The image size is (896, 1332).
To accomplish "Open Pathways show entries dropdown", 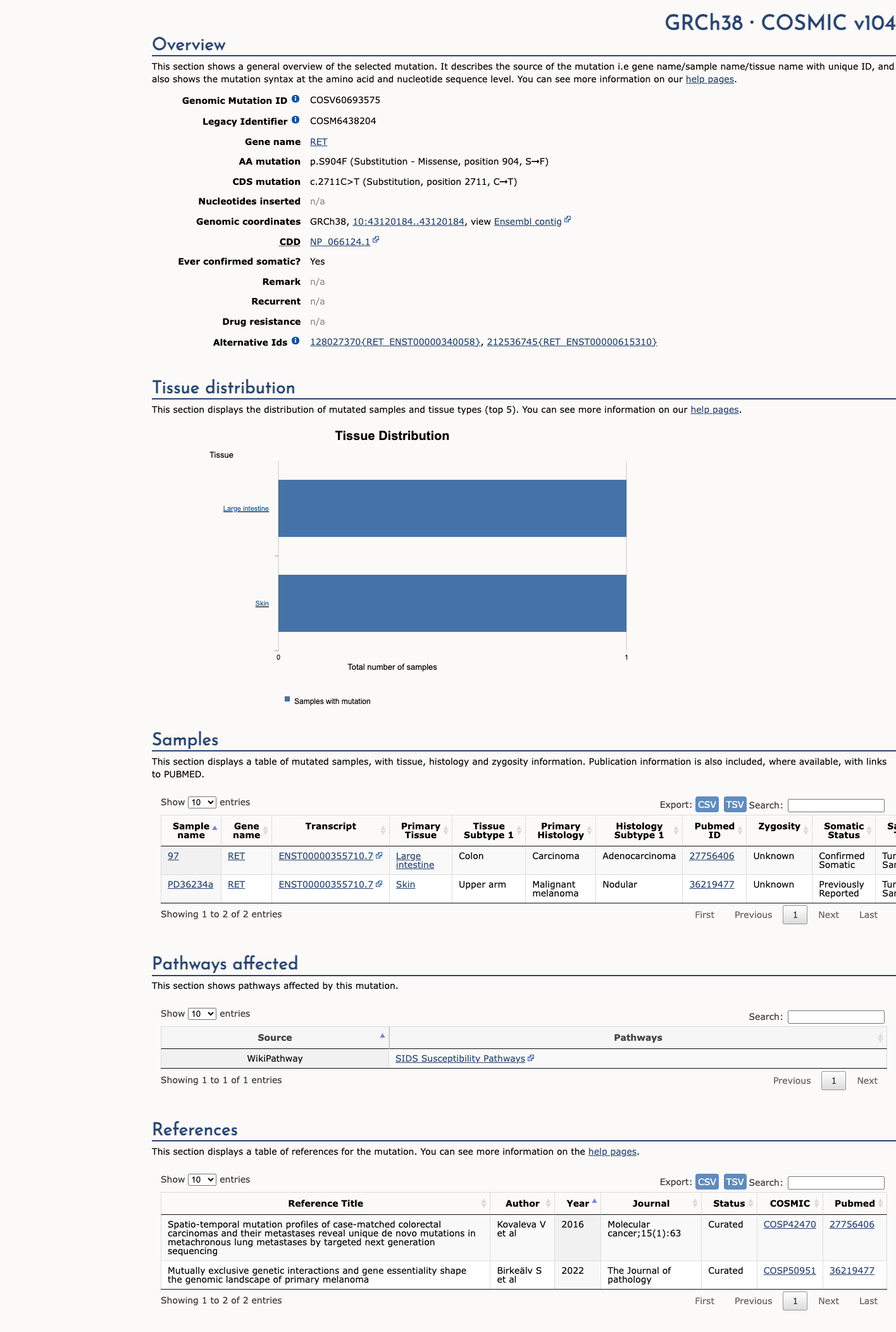I will click(x=202, y=1014).
